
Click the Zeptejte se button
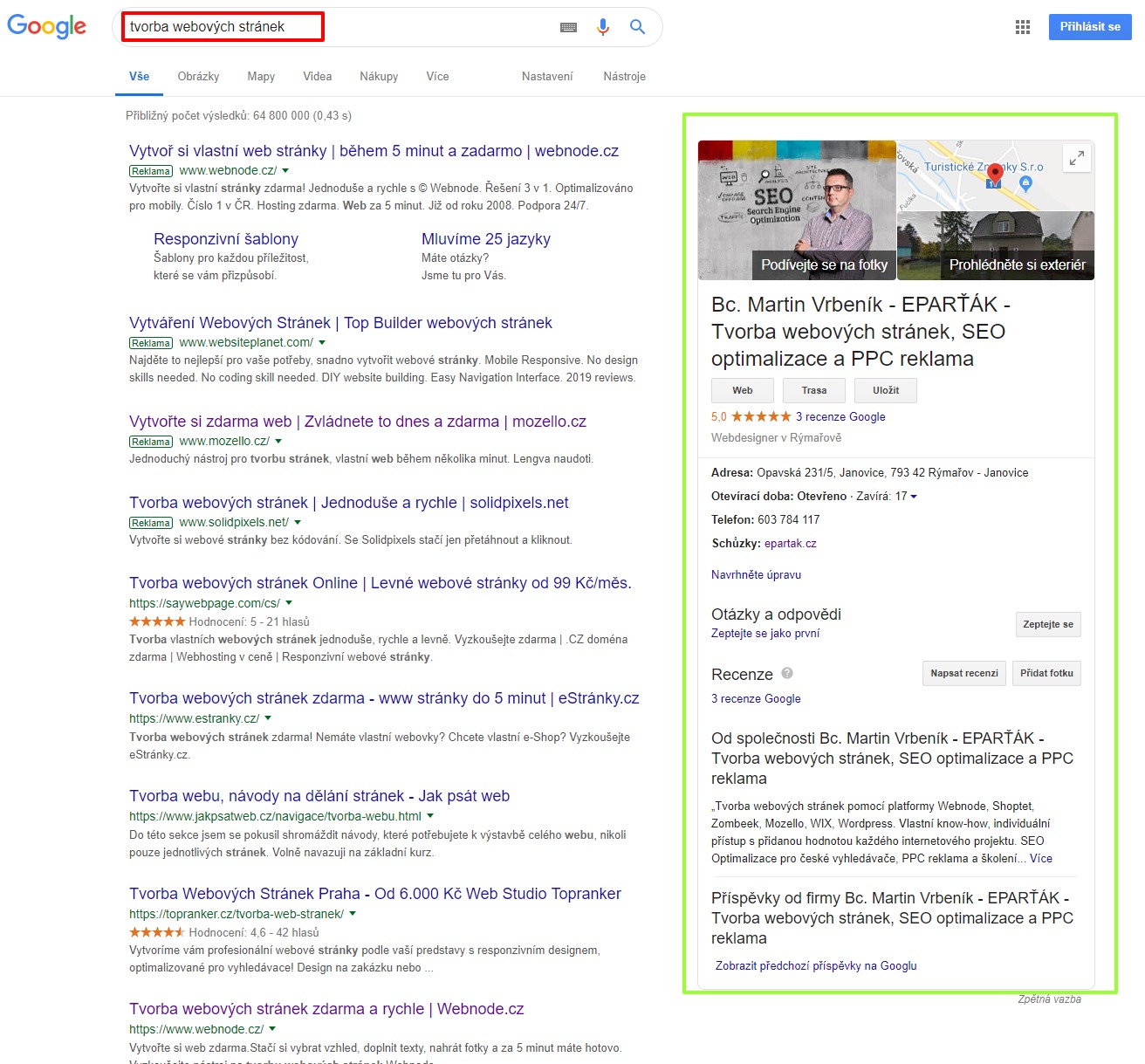1048,624
